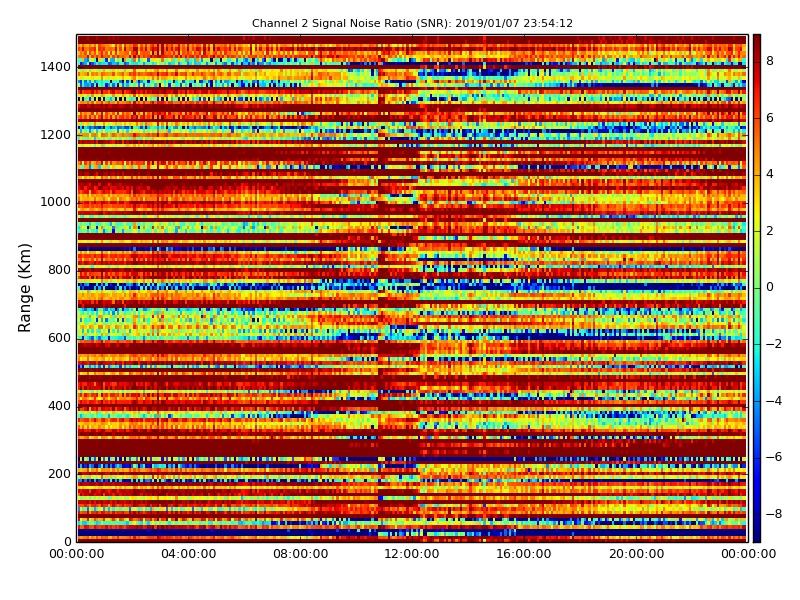Click the 800 range tick label

pyautogui.click(x=59, y=270)
